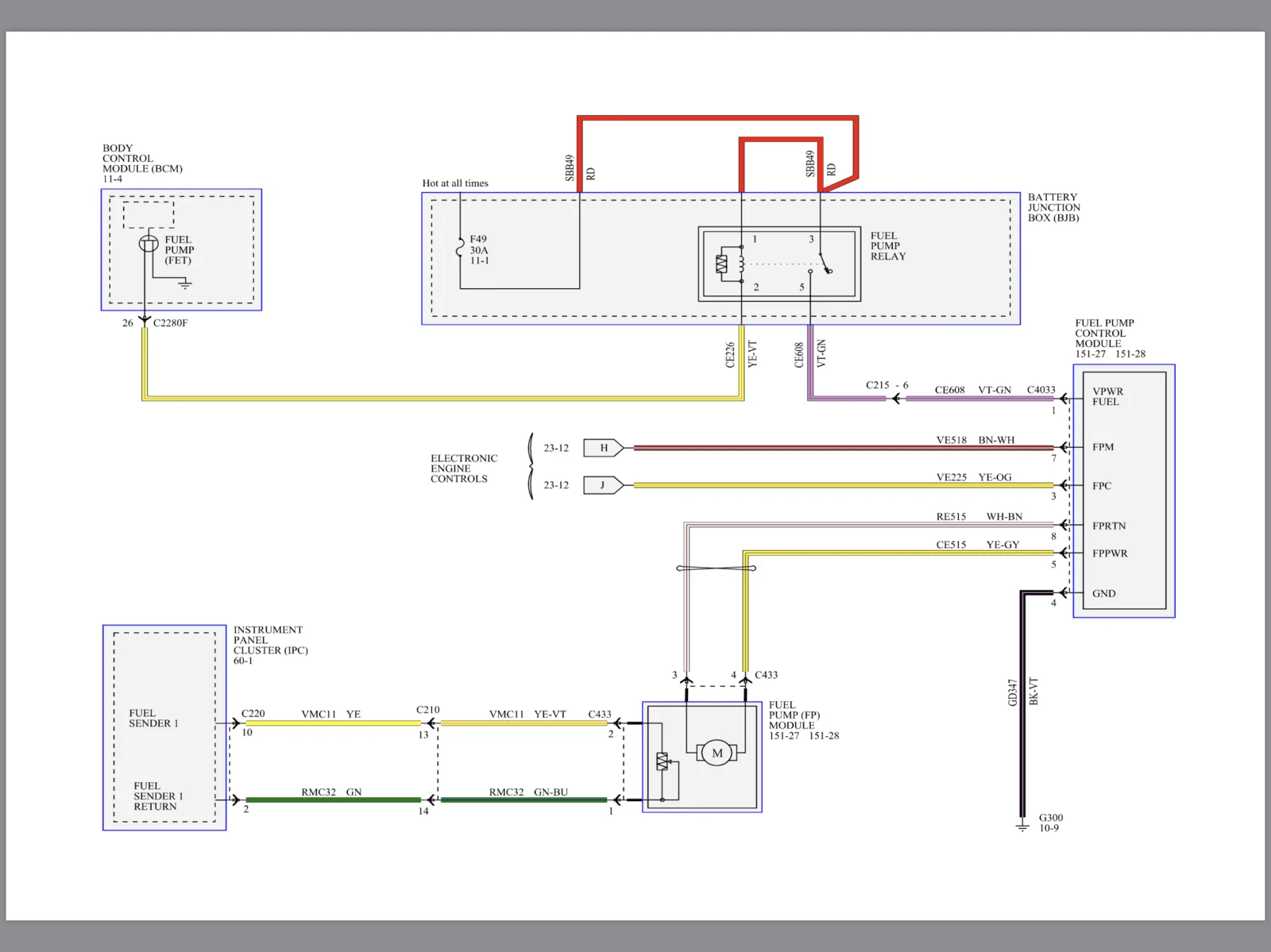
Task: Click the purple CE608 wire to C215
Action: click(846, 398)
